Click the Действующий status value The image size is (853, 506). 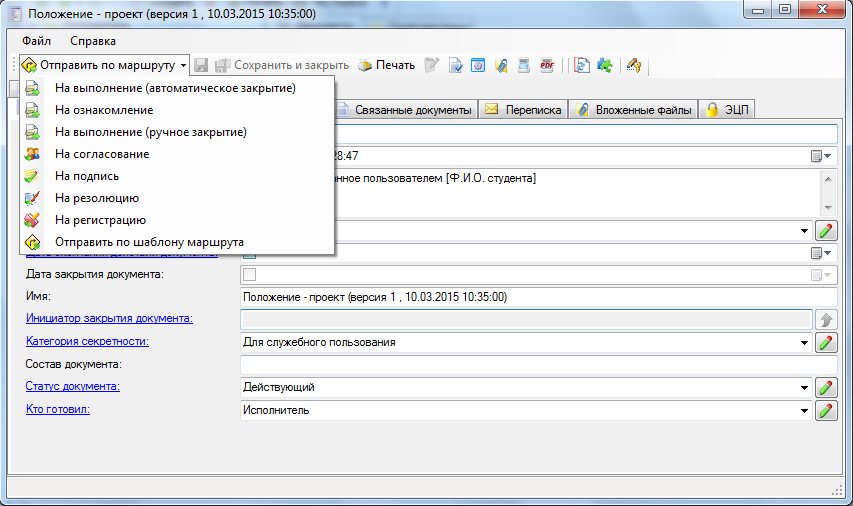[x=279, y=387]
